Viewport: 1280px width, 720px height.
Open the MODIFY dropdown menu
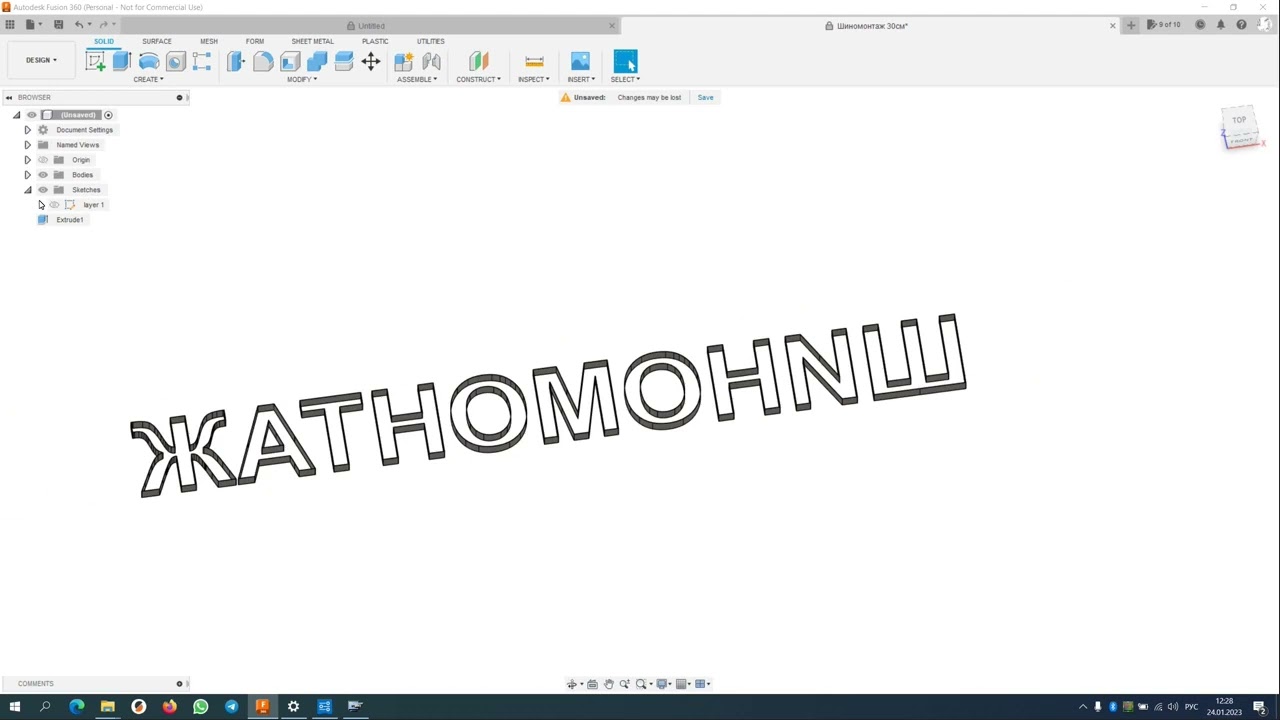click(x=302, y=79)
